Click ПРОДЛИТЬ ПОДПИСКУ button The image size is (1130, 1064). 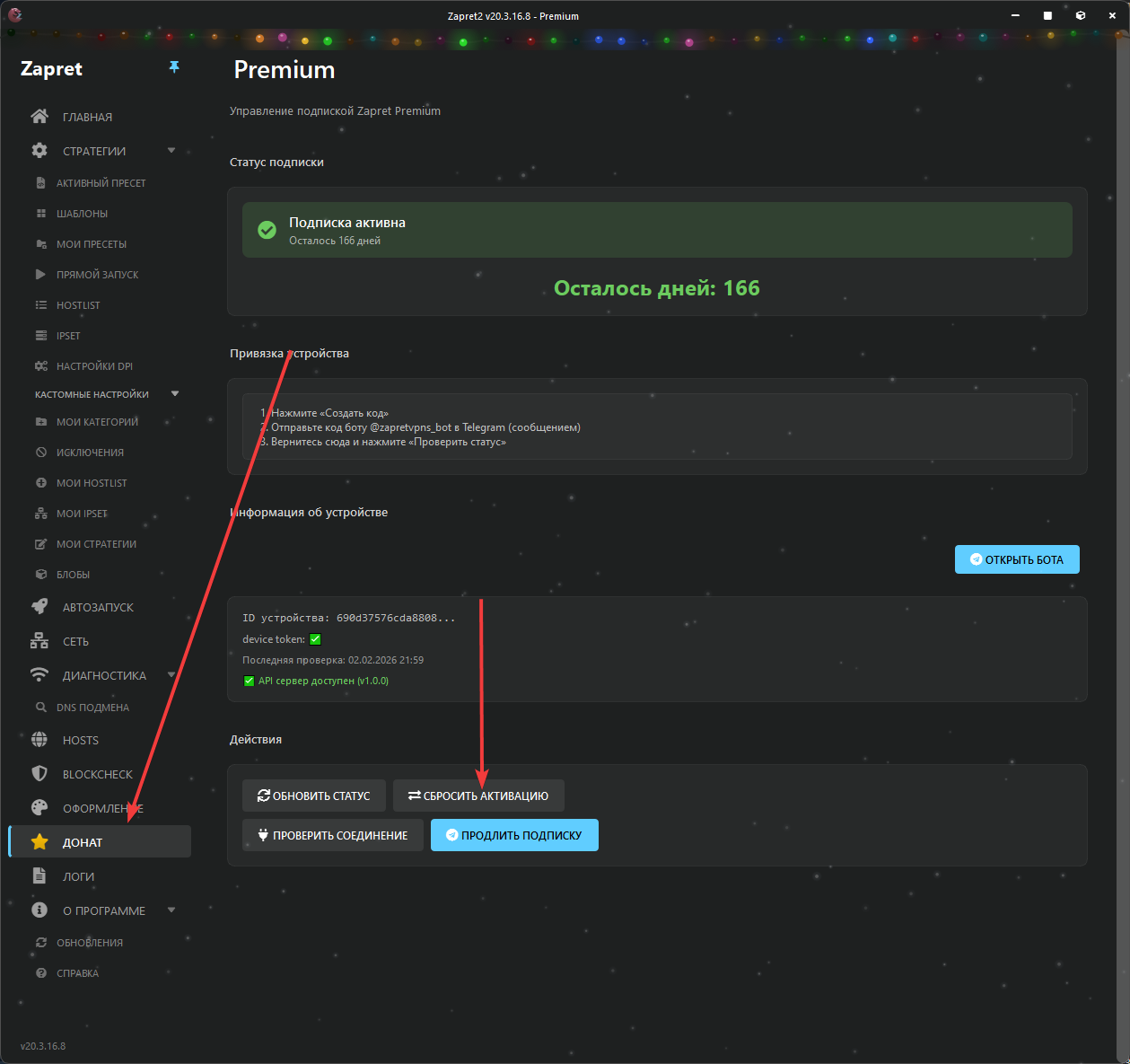click(514, 835)
